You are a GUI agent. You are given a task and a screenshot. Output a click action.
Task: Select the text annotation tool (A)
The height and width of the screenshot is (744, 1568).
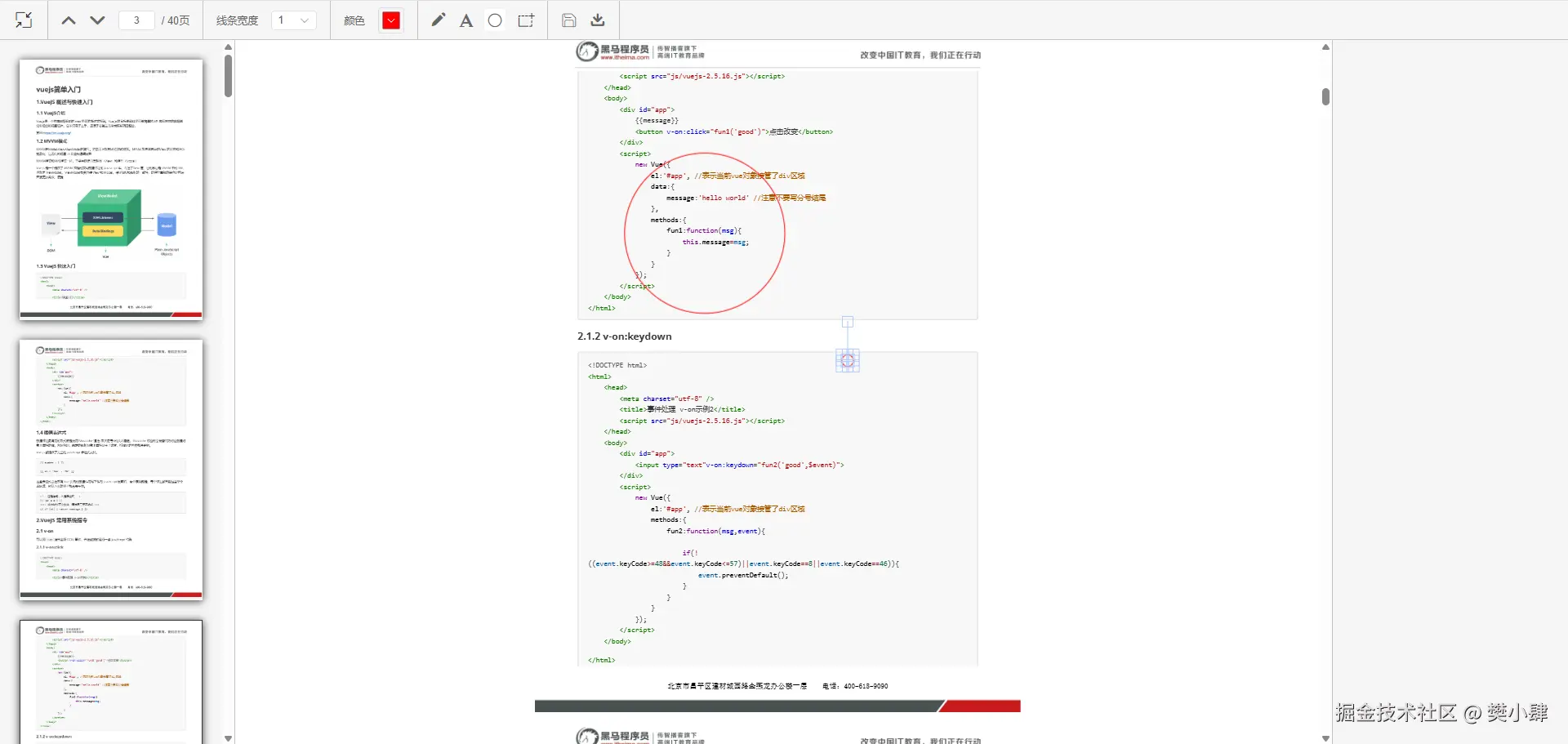click(466, 20)
